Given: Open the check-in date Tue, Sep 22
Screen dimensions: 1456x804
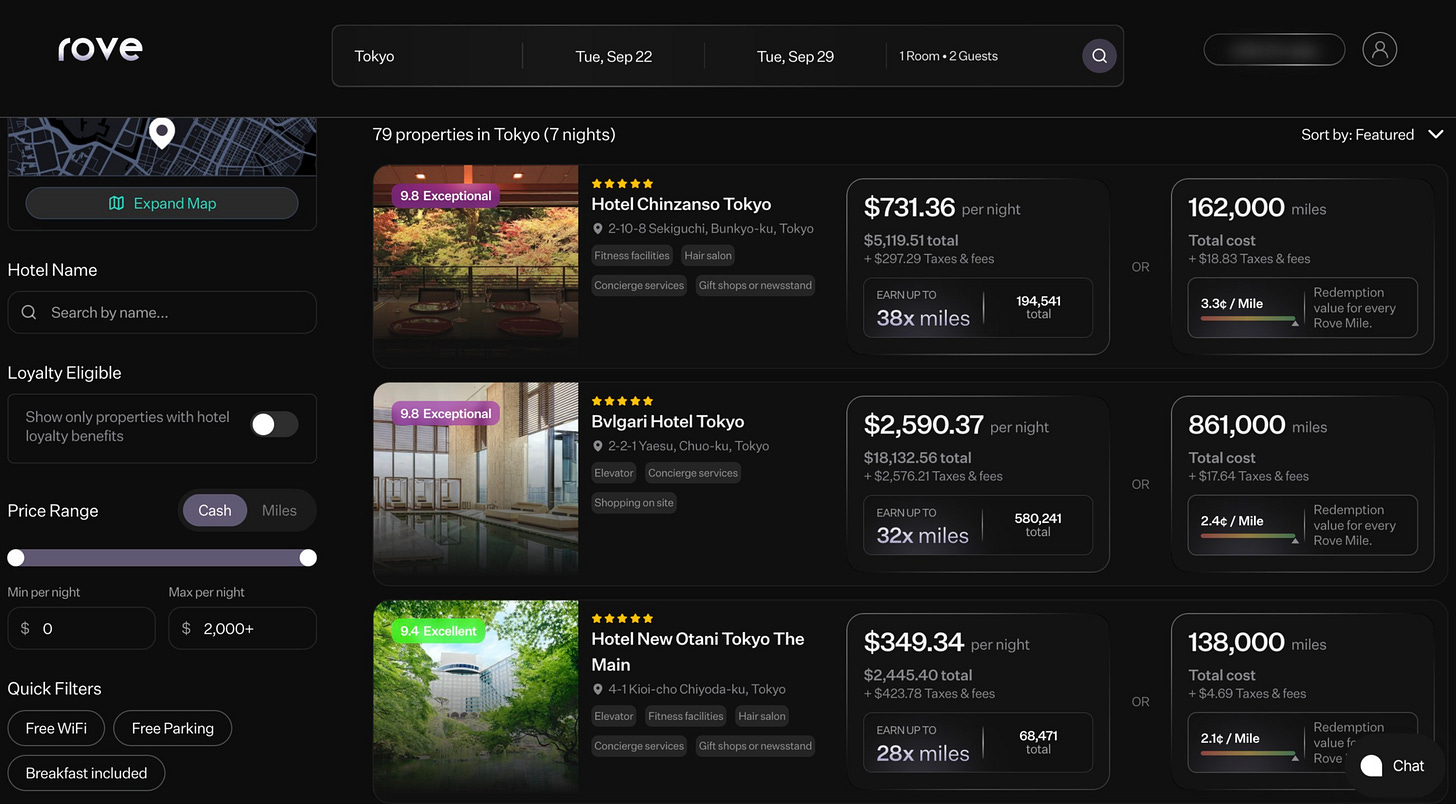Looking at the screenshot, I should [x=614, y=56].
